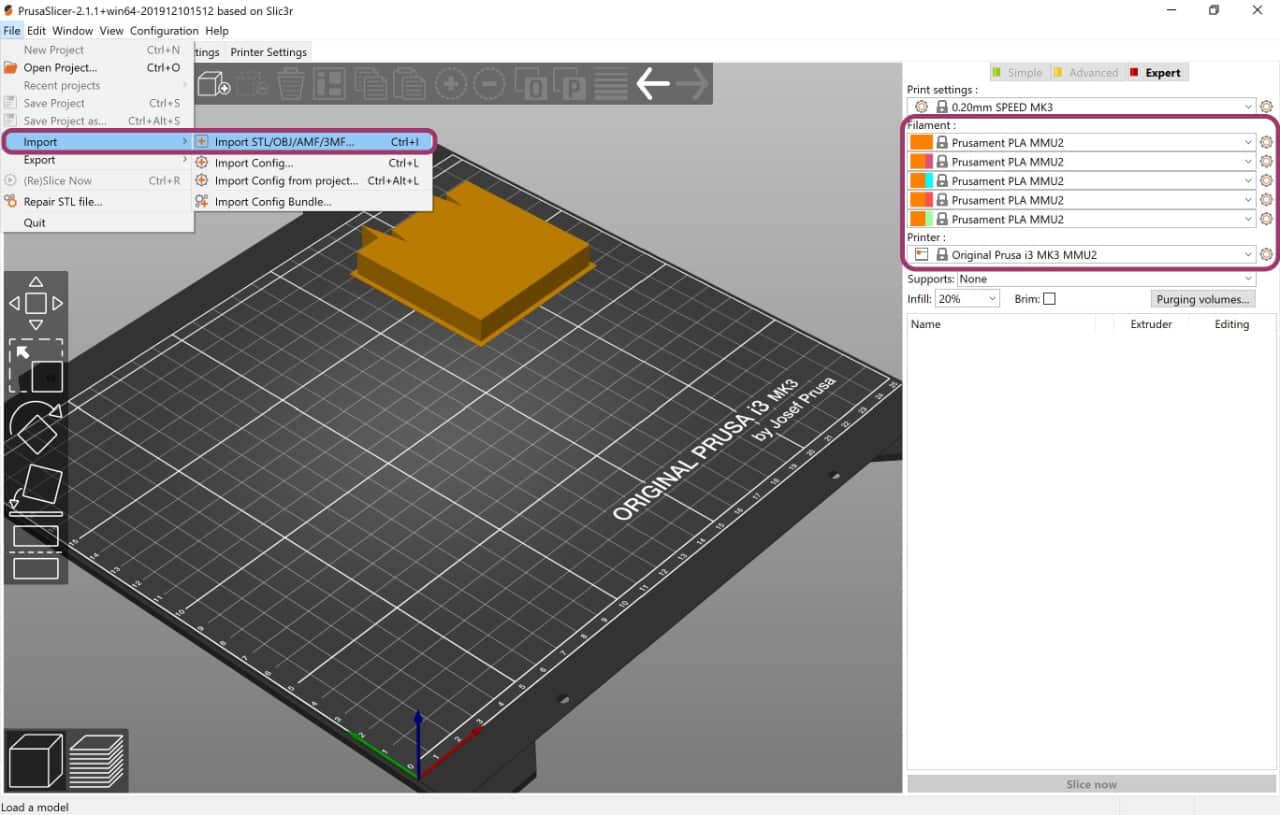Click Import Config from project
1280x815 pixels.
tap(313, 181)
